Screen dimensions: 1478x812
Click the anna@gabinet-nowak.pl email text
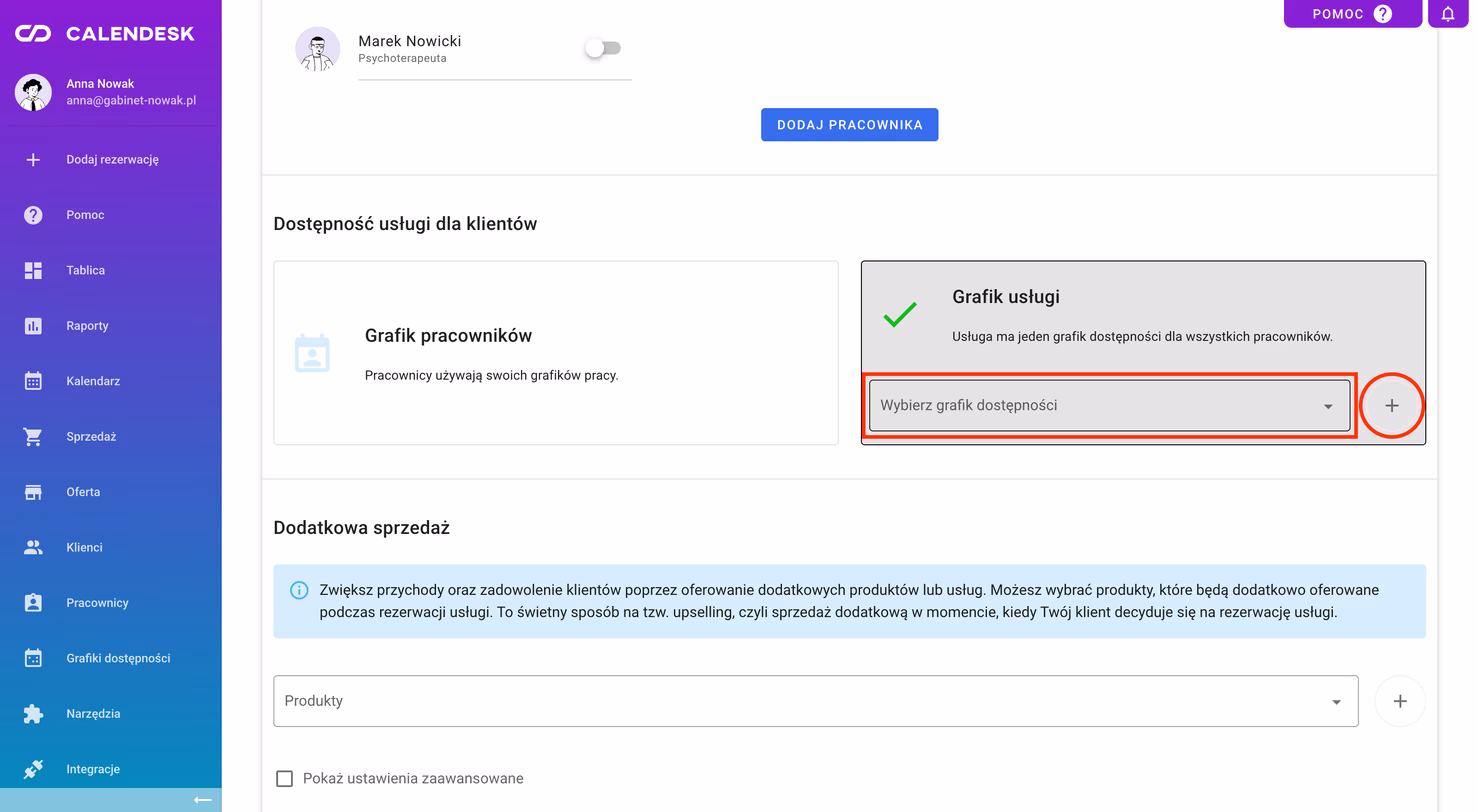[x=131, y=102]
